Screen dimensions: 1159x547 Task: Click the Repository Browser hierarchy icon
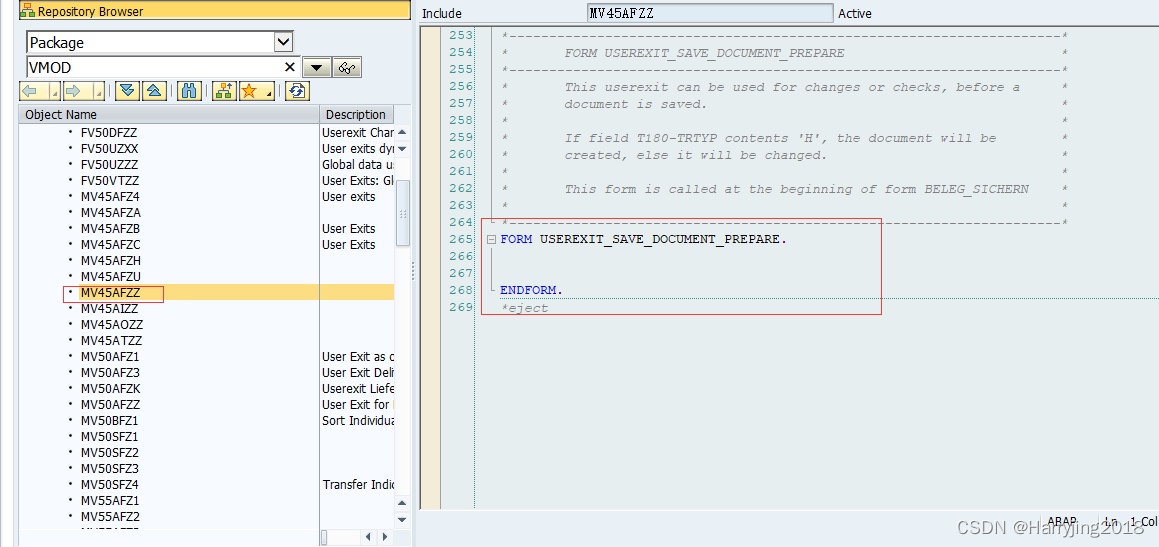click(x=28, y=11)
